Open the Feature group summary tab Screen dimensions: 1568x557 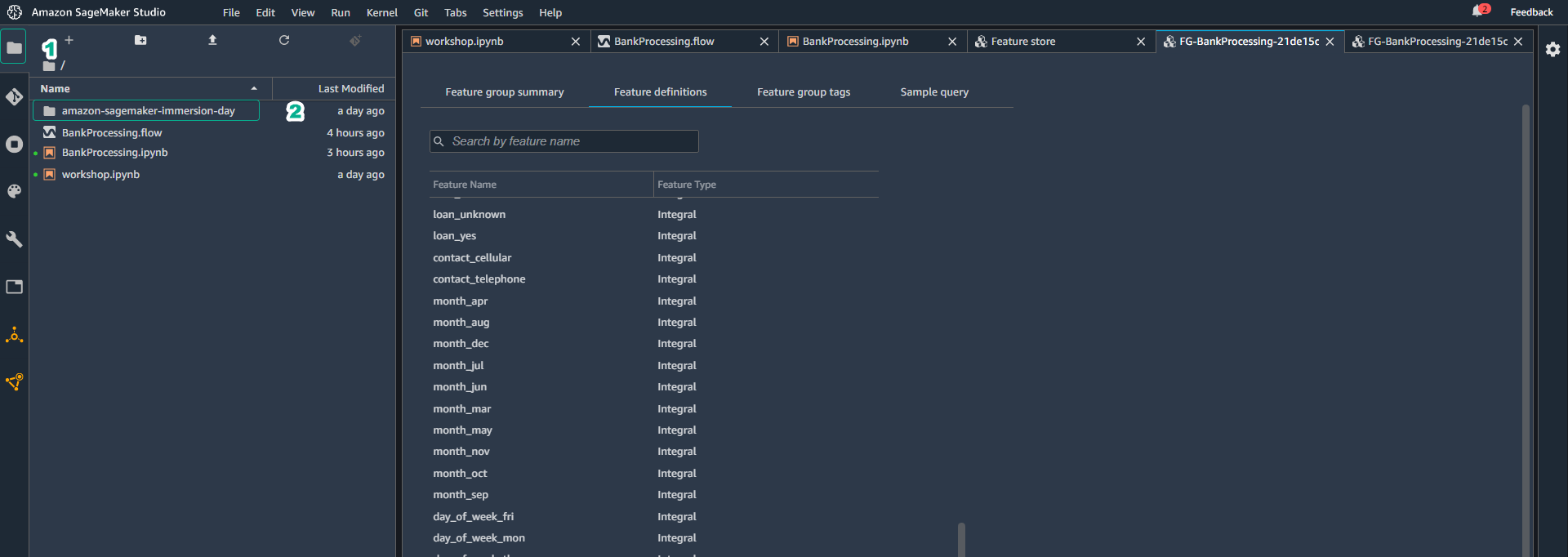[505, 92]
